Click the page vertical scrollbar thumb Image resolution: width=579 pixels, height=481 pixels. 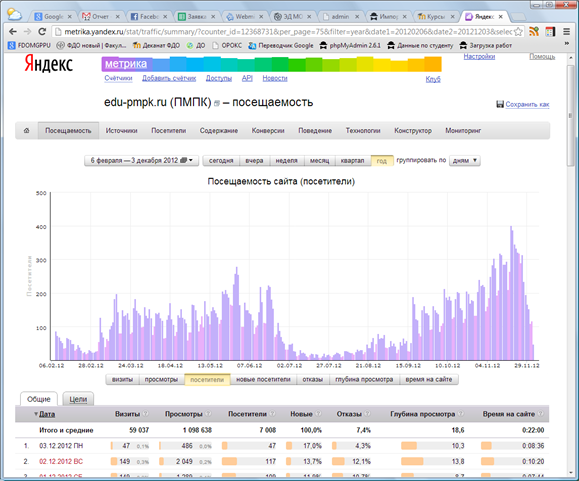[x=571, y=116]
